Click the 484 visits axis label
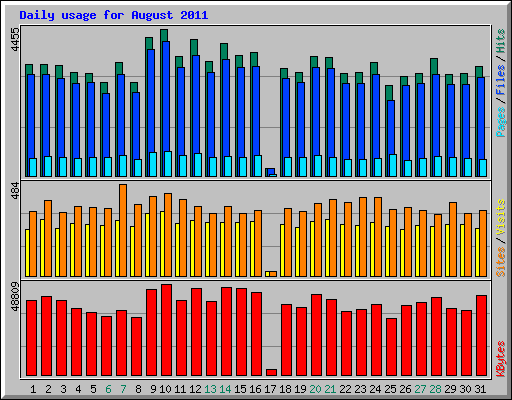The width and height of the screenshot is (512, 400). click(15, 191)
